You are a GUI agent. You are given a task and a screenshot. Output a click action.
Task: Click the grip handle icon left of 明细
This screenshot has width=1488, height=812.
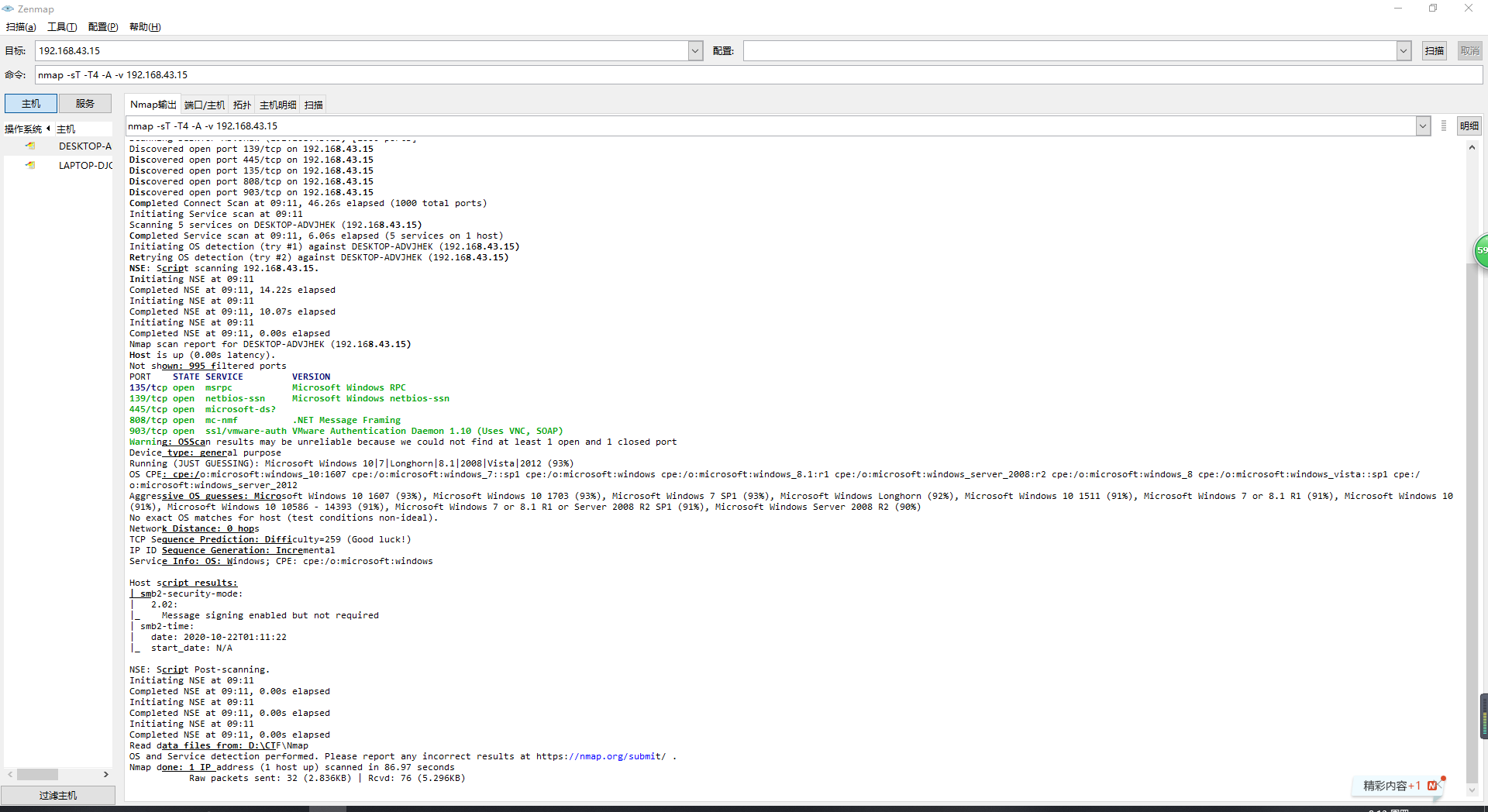click(x=1444, y=126)
